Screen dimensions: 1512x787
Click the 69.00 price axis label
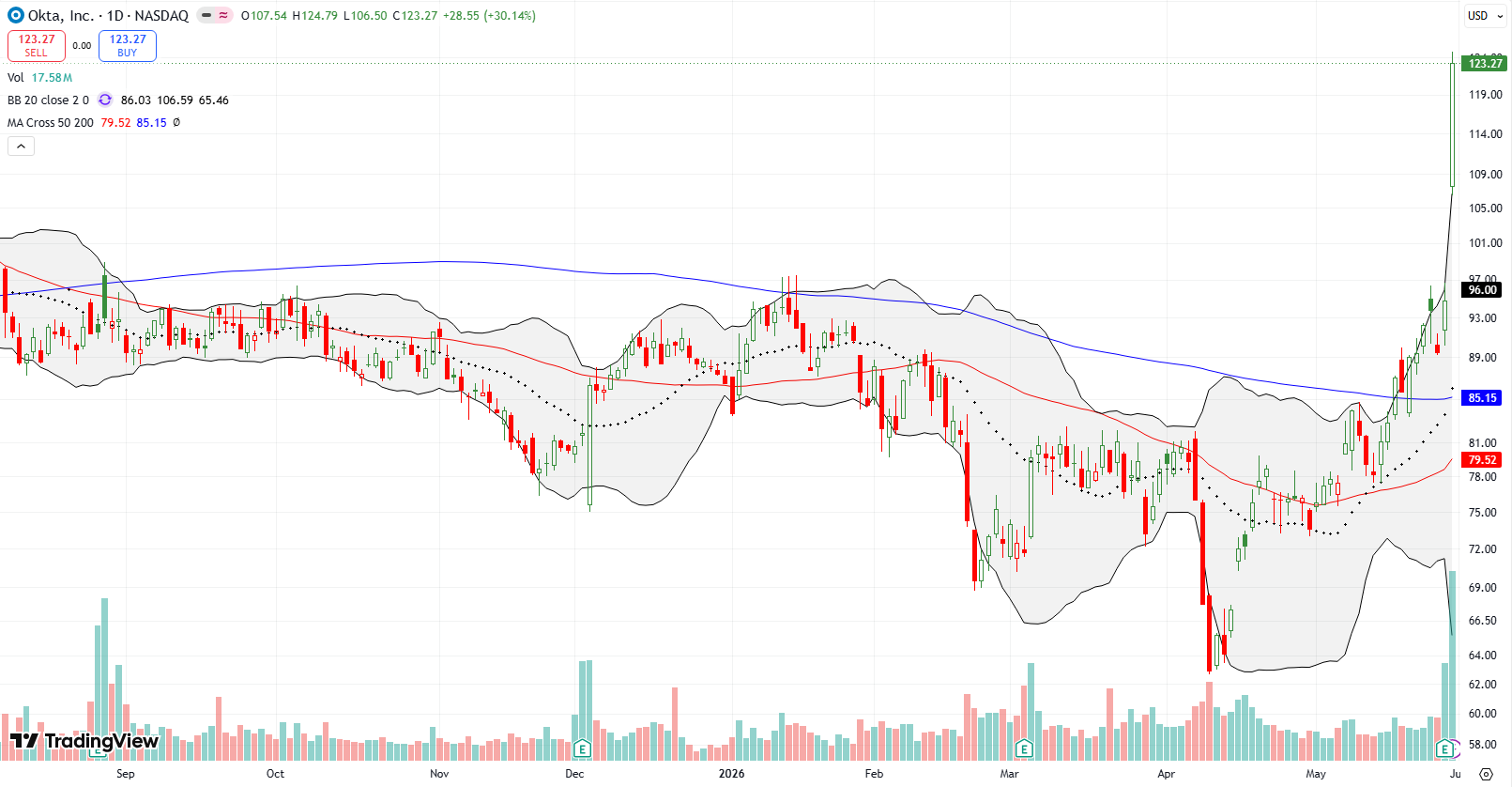(1483, 587)
